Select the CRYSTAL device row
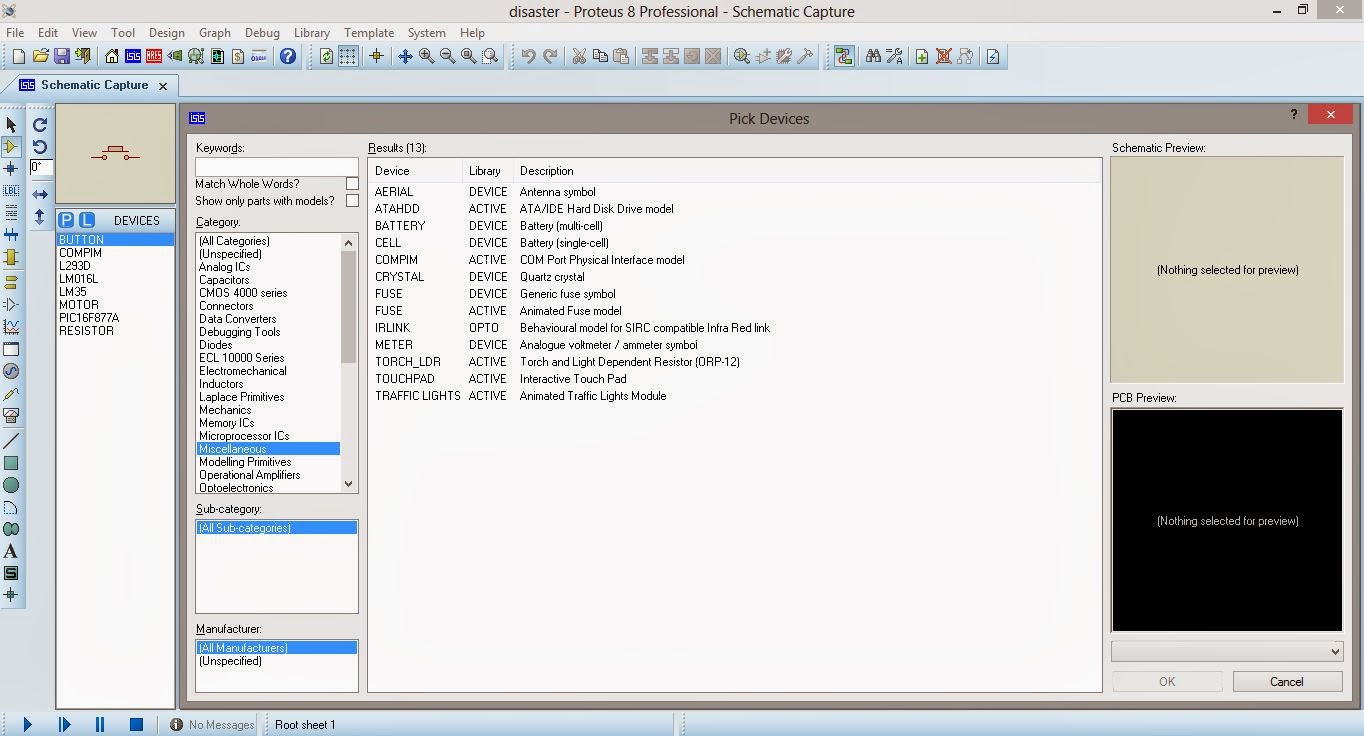Screen dimensions: 1364x736 (735, 277)
